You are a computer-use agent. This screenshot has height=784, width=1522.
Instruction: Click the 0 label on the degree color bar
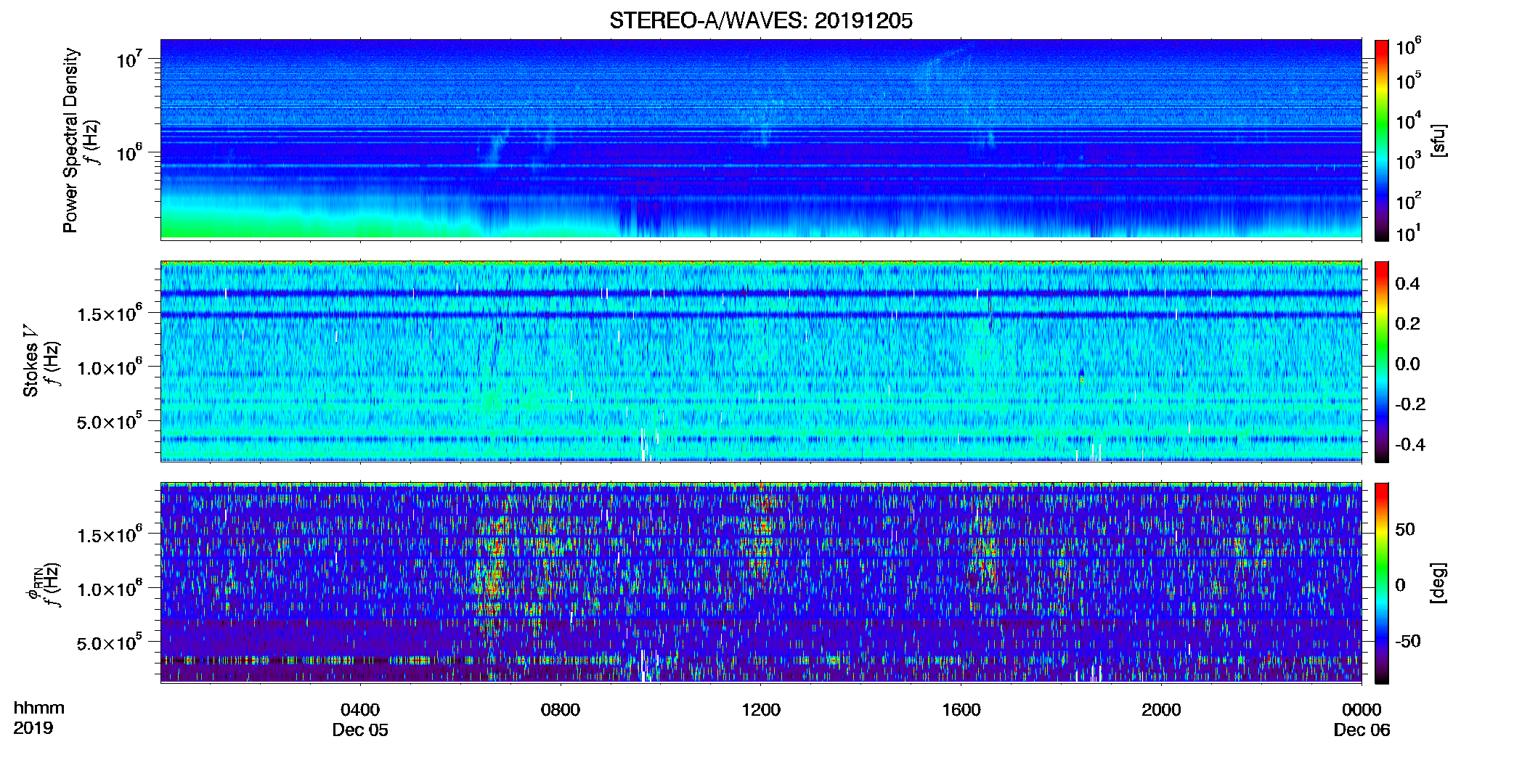[1400, 585]
